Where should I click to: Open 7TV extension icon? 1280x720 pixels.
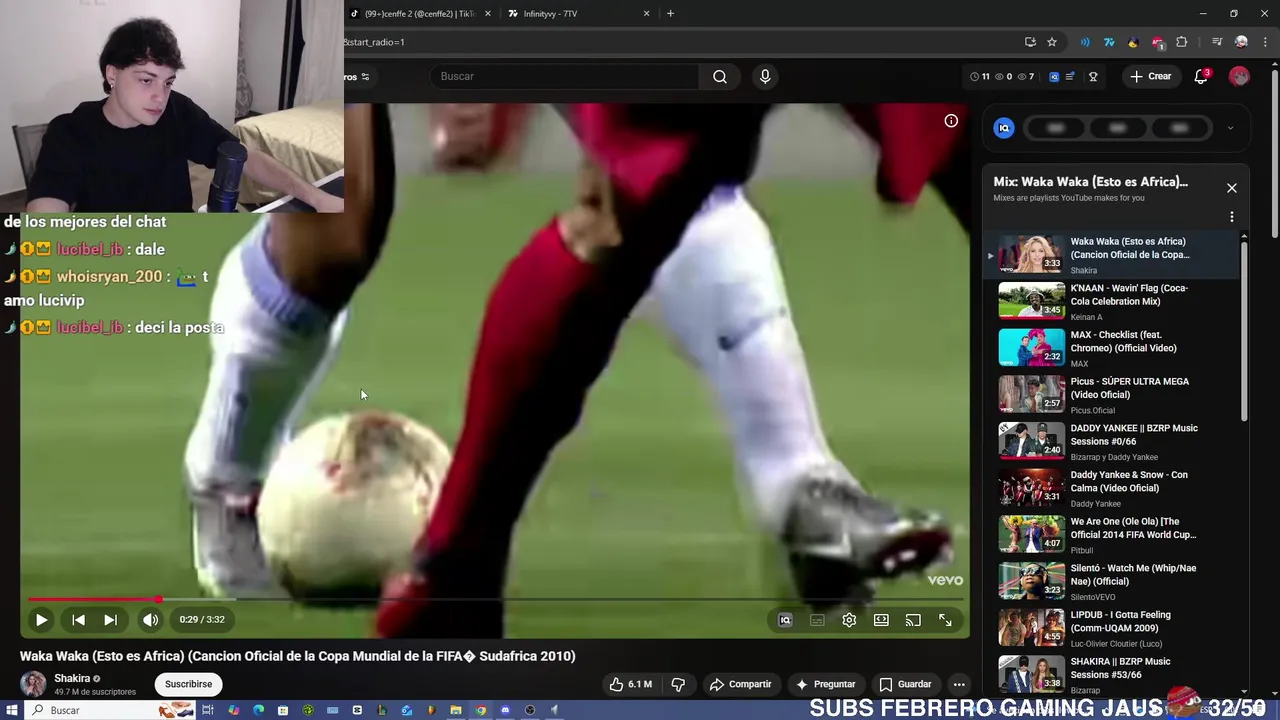(x=1109, y=42)
